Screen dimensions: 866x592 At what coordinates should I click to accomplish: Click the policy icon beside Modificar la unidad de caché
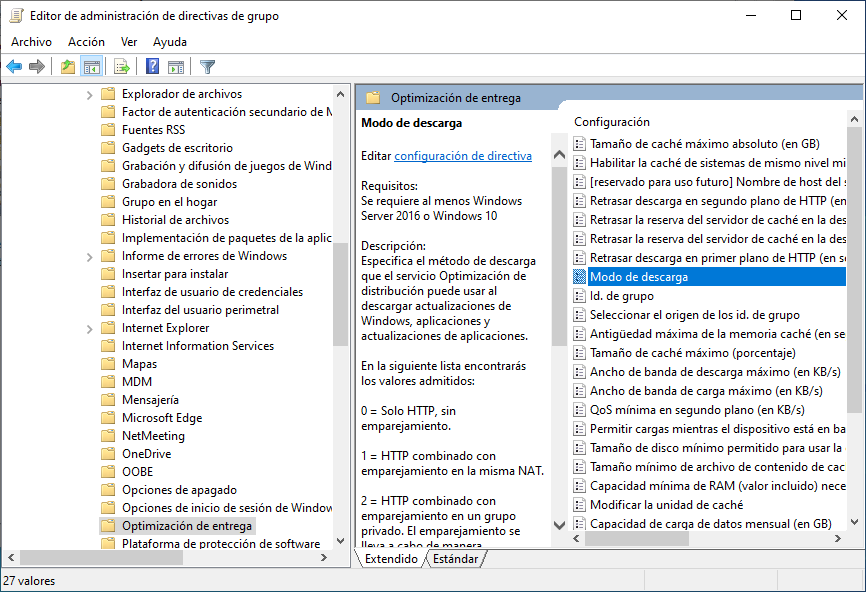point(579,505)
